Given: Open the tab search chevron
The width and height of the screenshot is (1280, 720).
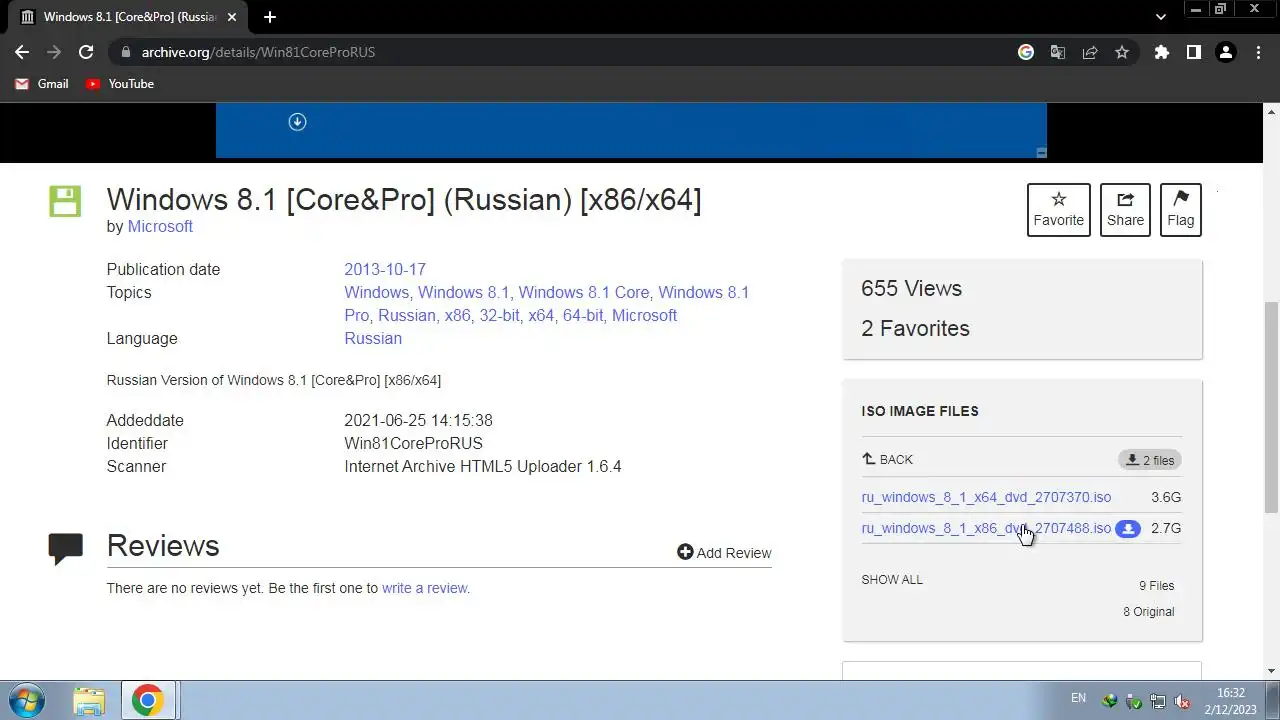Looking at the screenshot, I should (1161, 17).
